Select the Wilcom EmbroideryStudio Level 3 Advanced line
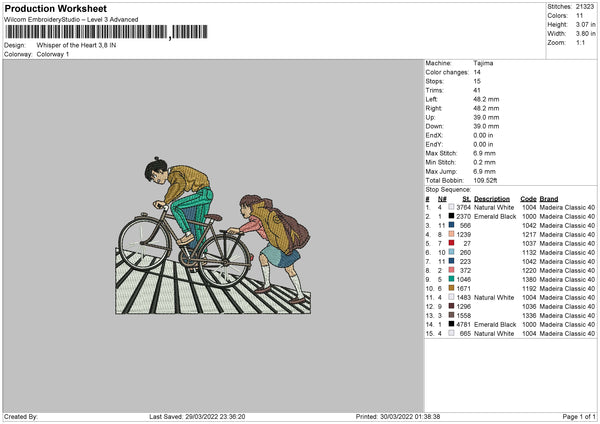Image resolution: width=600 pixels, height=424 pixels. coord(71,20)
